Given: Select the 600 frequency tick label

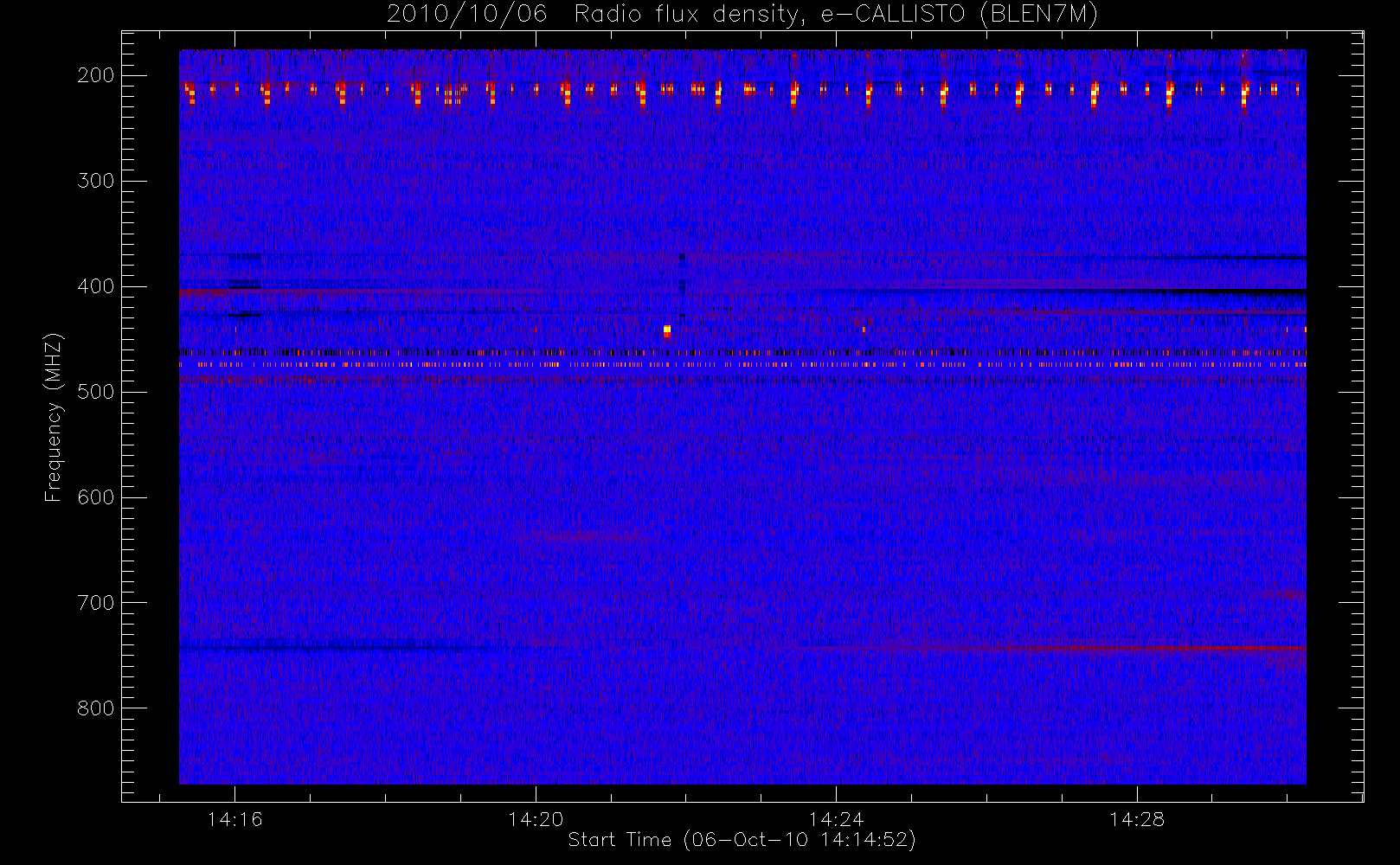Looking at the screenshot, I should (95, 497).
